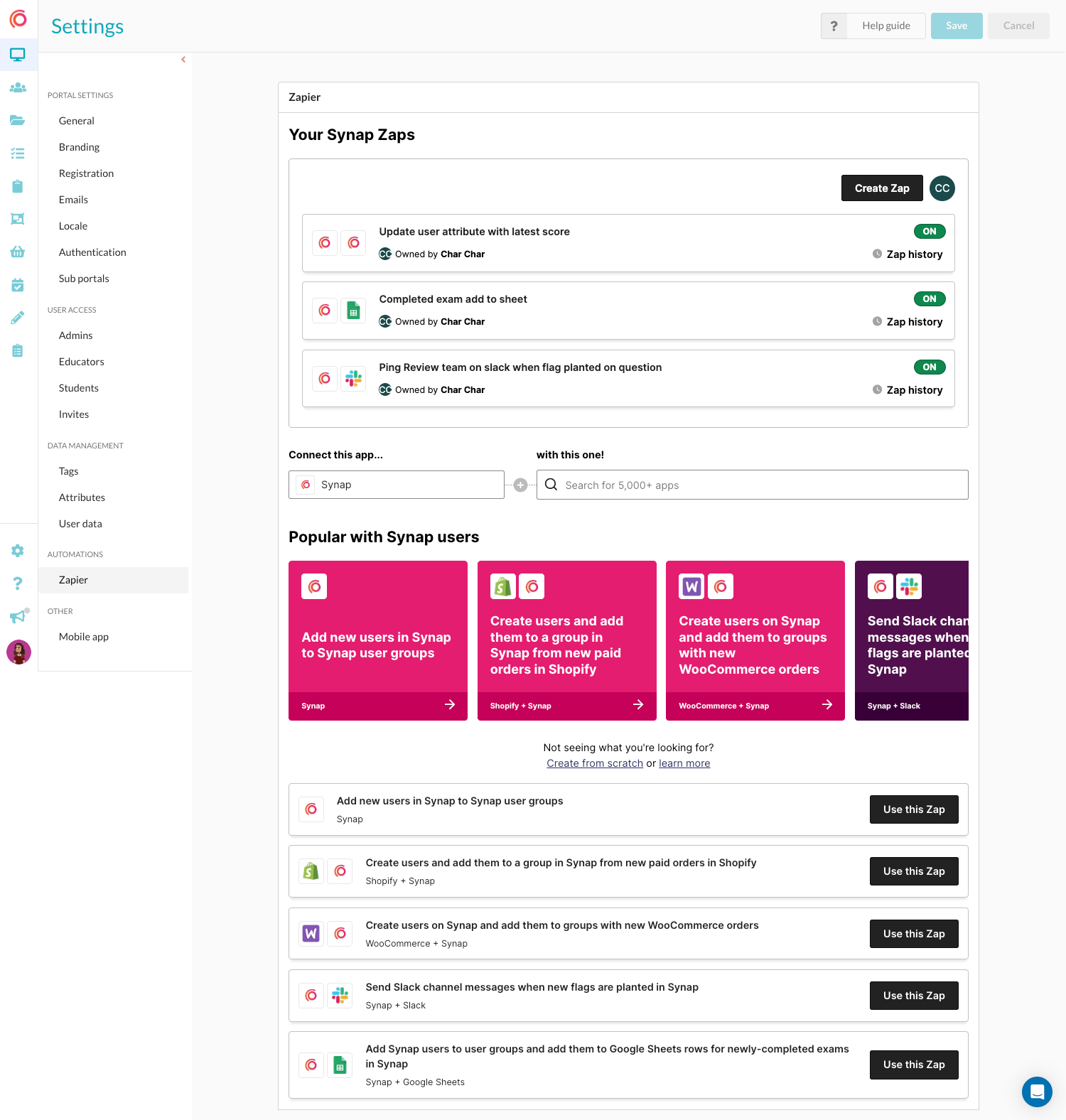This screenshot has width=1066, height=1120.
Task: Click arrow on Shopify + Synap card
Action: [x=637, y=705]
